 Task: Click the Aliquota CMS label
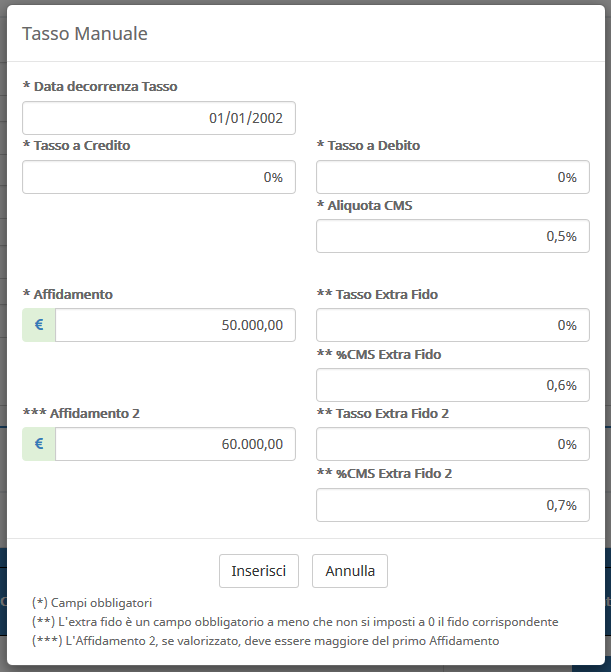point(365,205)
